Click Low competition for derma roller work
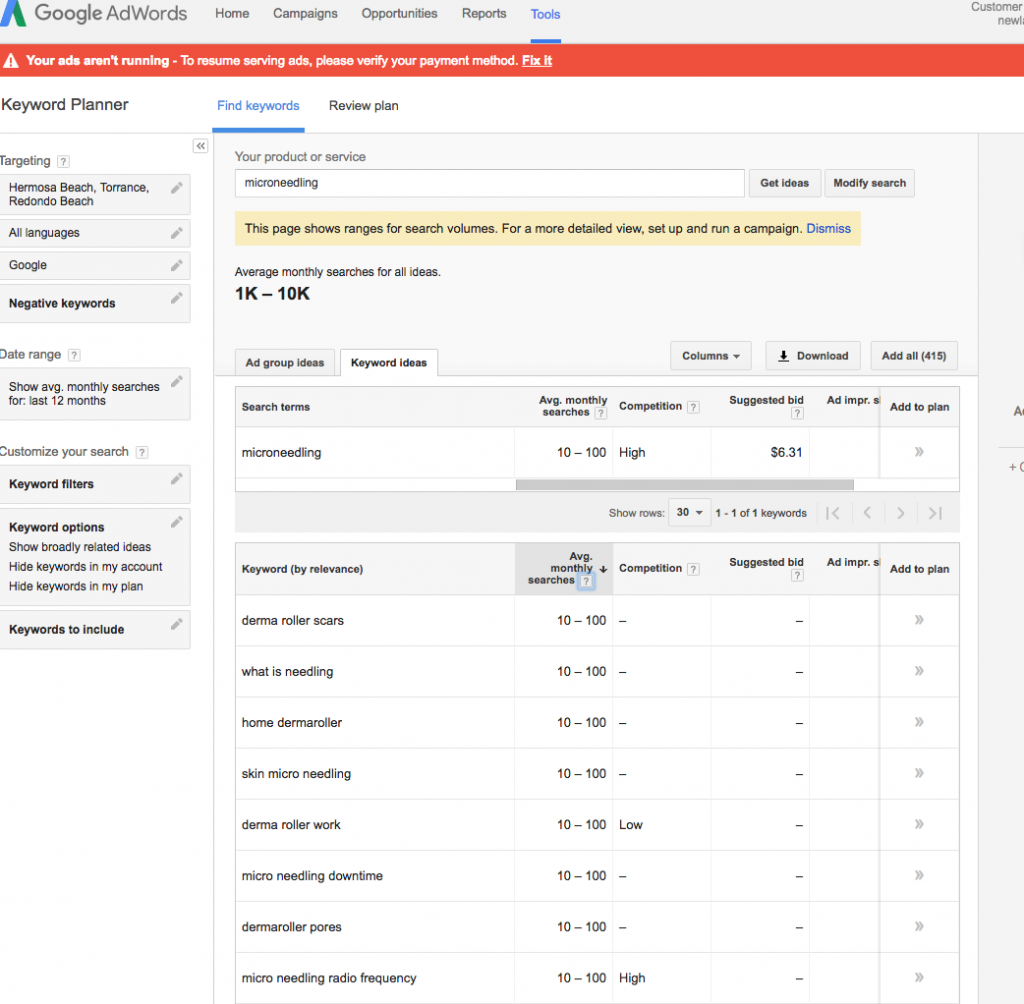The width and height of the screenshot is (1024, 1004). [x=631, y=824]
